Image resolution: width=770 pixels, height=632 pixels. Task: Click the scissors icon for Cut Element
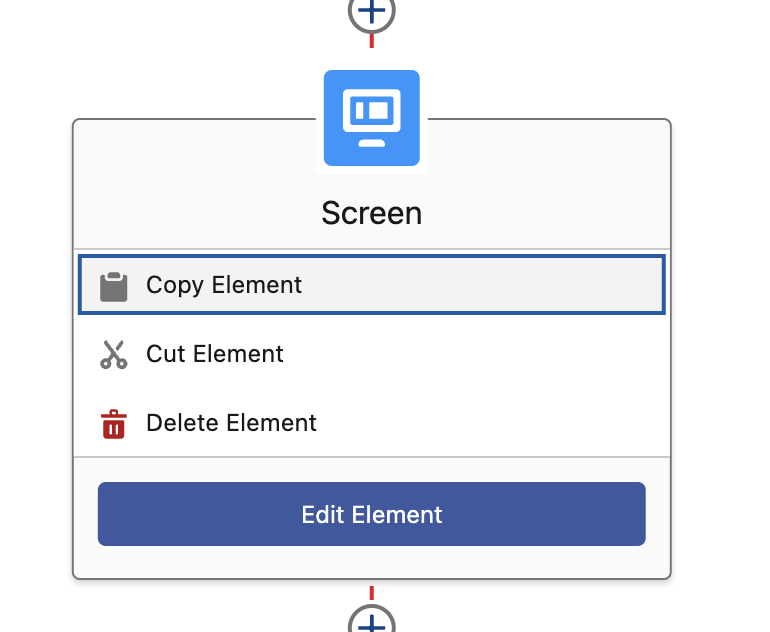click(114, 355)
